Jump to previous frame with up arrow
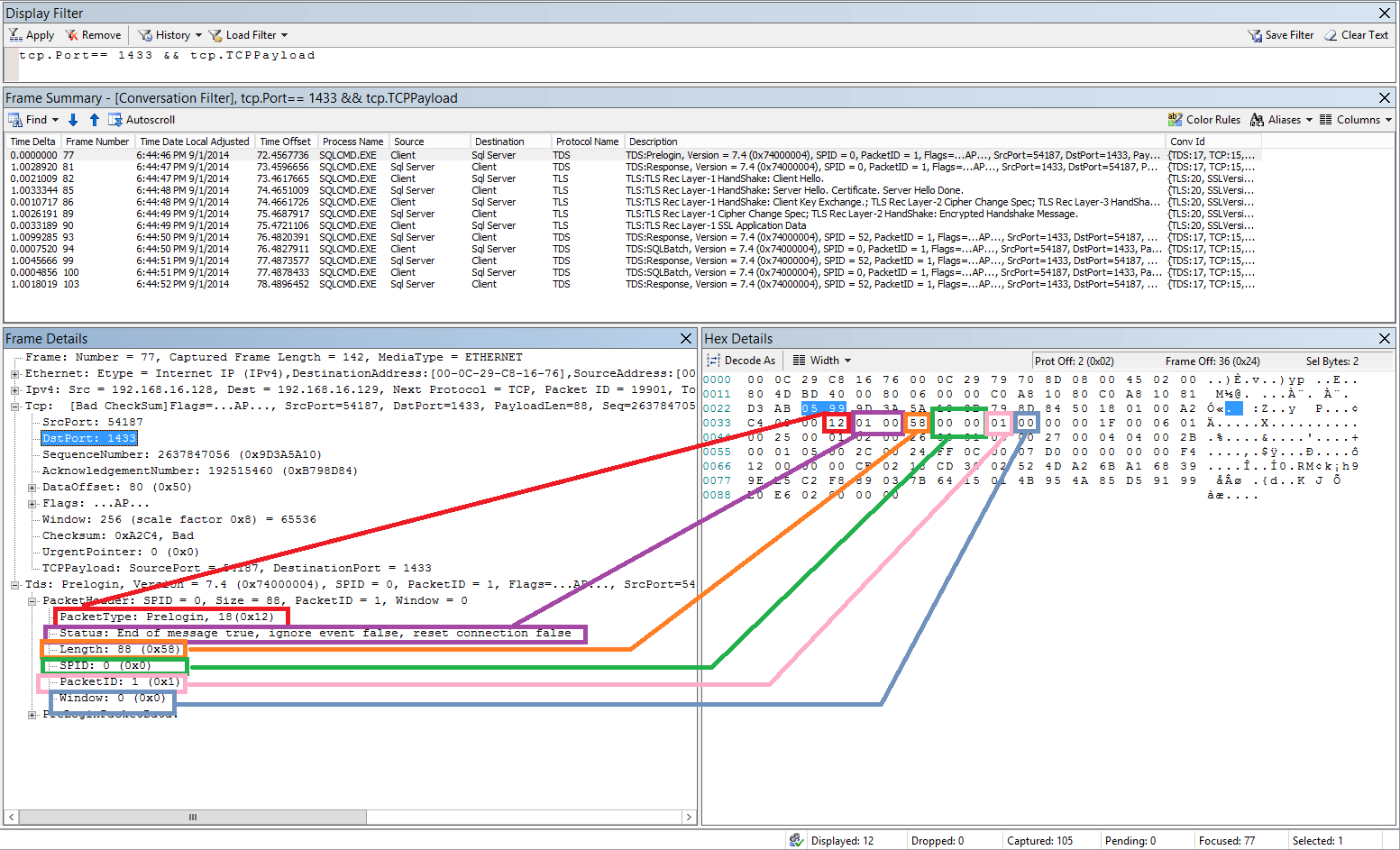The image size is (1400, 850). tap(94, 118)
